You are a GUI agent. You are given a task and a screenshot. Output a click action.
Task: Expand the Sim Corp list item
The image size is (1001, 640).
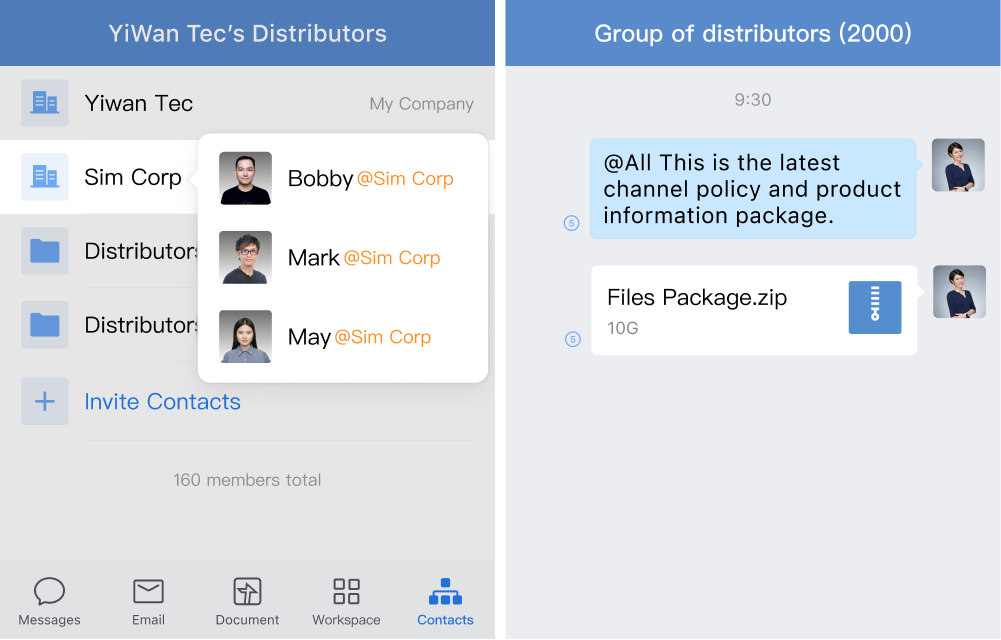coord(99,177)
